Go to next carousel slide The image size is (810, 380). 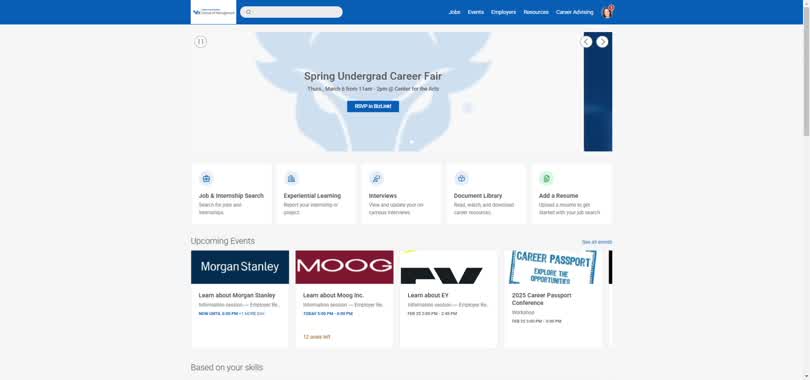pos(602,42)
